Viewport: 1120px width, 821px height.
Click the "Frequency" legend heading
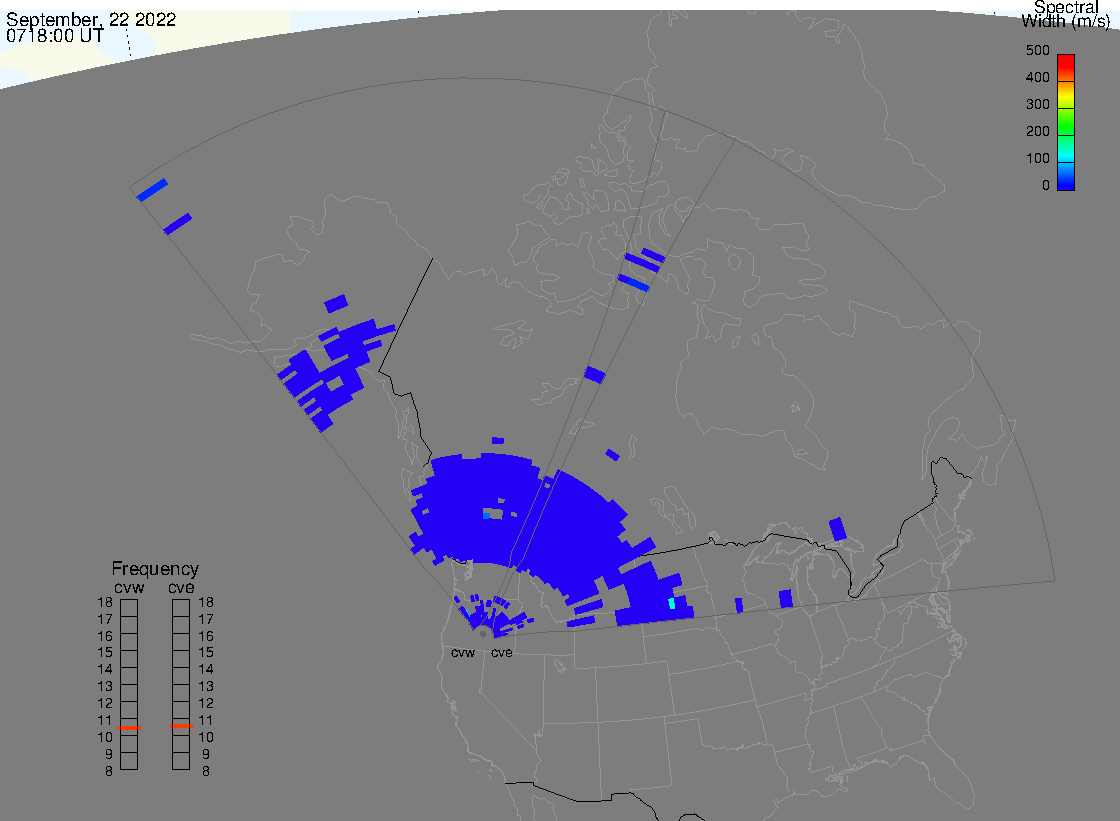pyautogui.click(x=155, y=569)
